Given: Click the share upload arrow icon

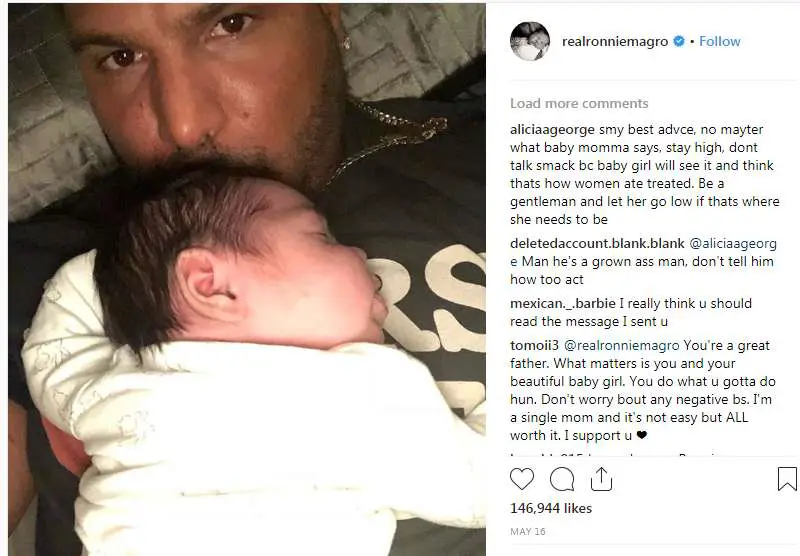Looking at the screenshot, I should click(601, 479).
